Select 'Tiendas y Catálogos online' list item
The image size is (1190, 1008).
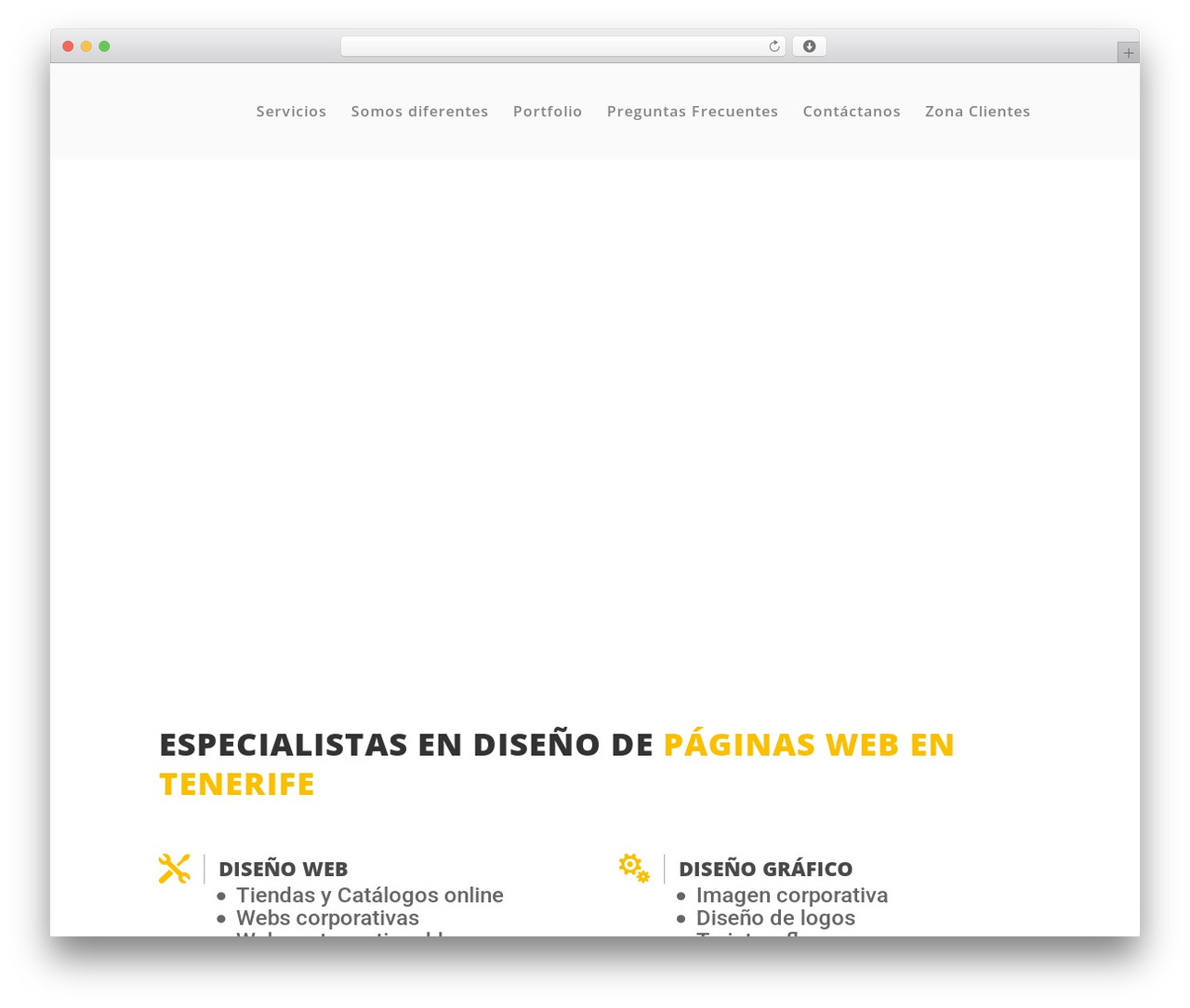coord(370,895)
